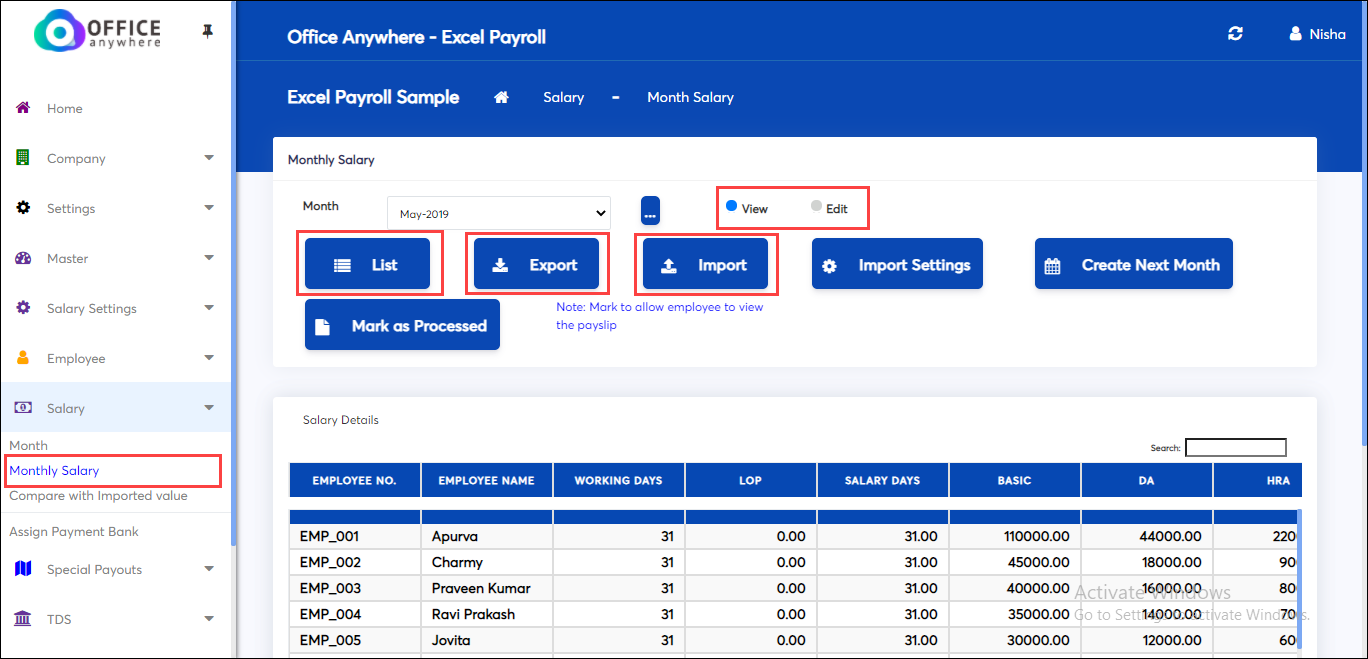Sort by Working Days column header
Image resolution: width=1368 pixels, height=659 pixels.
619,480
